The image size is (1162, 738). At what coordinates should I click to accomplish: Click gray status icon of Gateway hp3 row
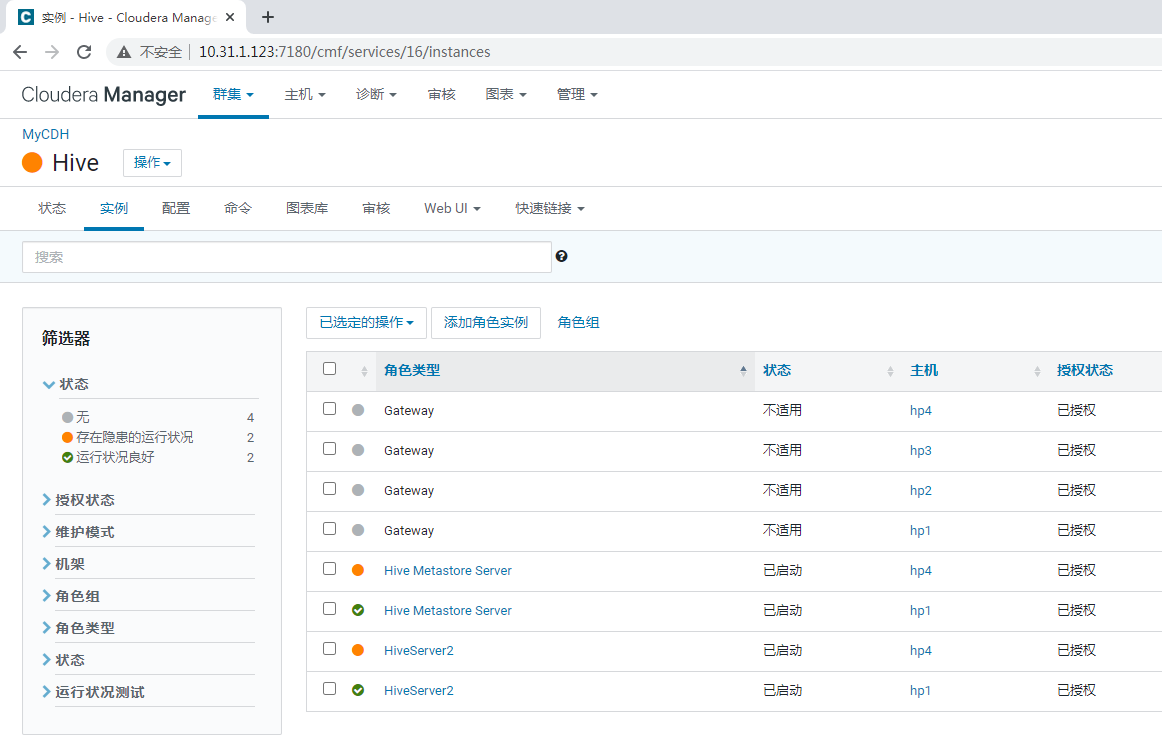pyautogui.click(x=358, y=450)
